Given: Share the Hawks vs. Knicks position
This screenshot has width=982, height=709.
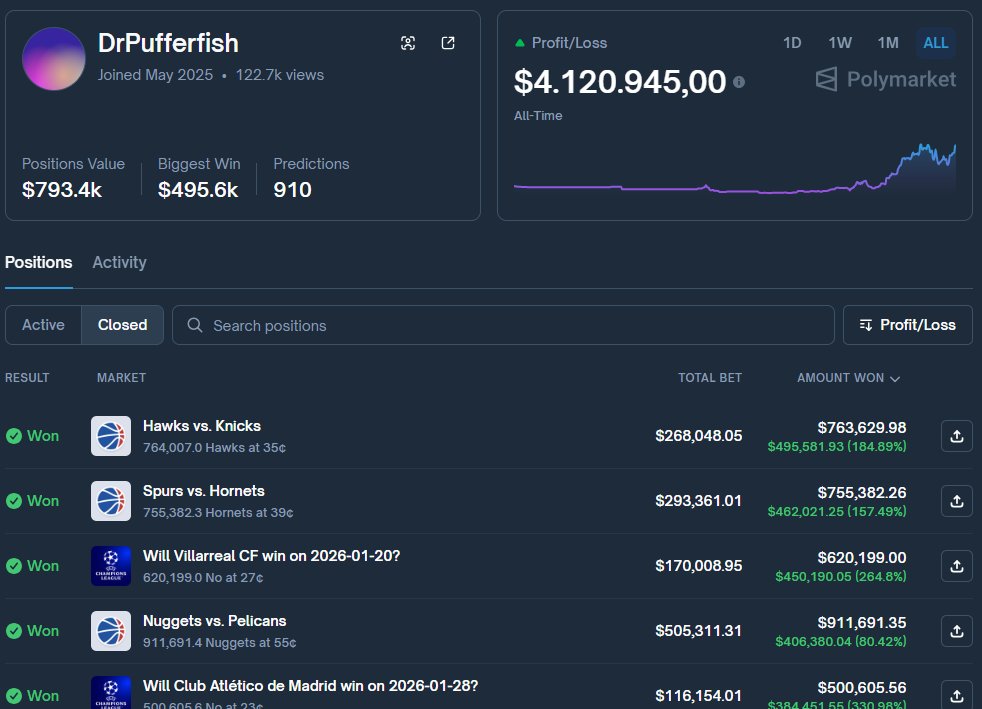Looking at the screenshot, I should tap(956, 436).
